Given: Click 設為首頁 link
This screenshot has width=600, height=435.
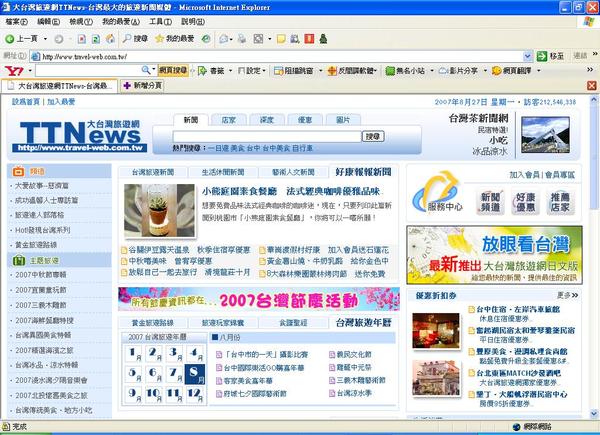Looking at the screenshot, I should [26, 102].
